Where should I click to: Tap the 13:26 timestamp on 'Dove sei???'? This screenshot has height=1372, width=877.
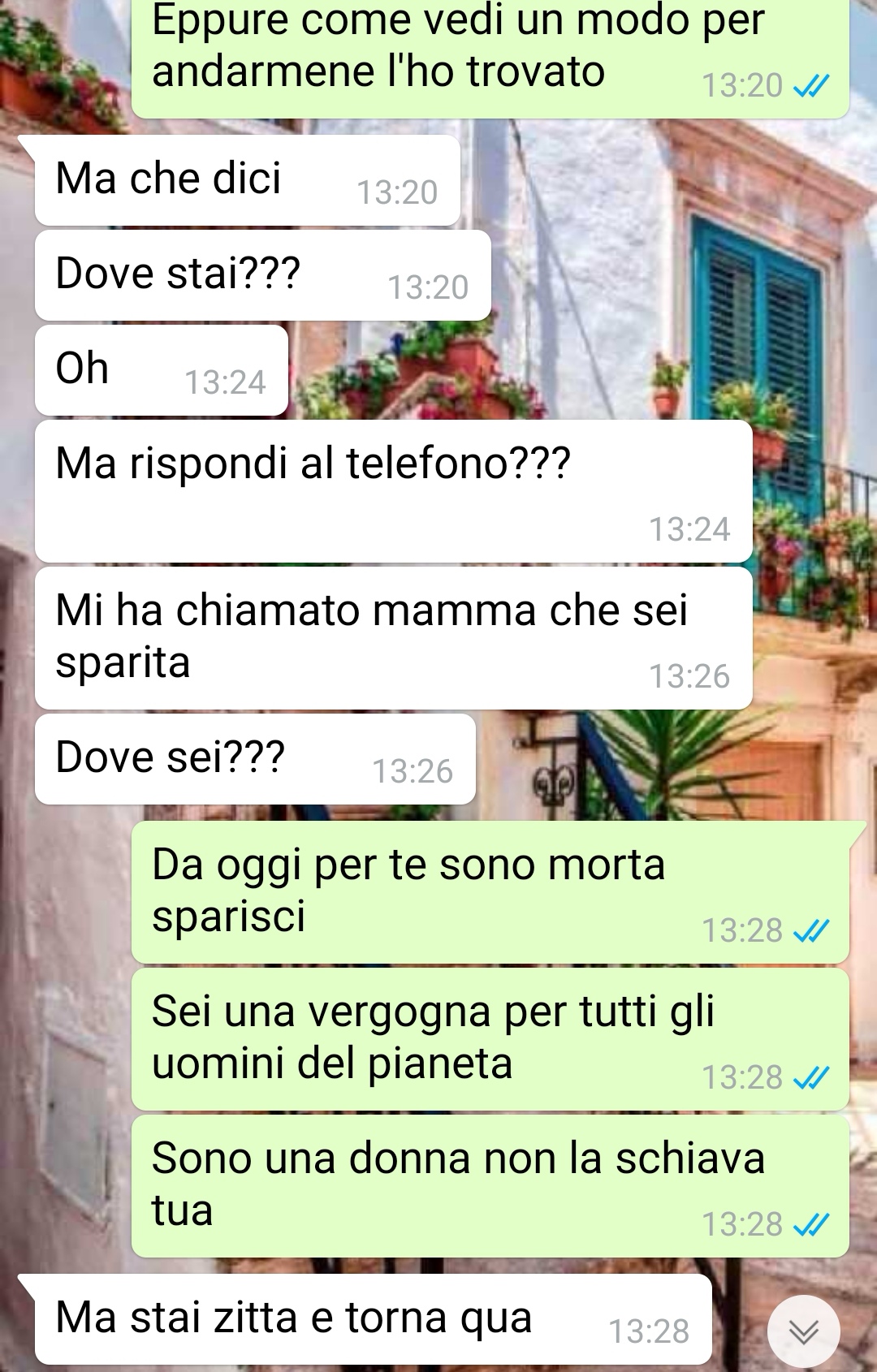click(x=413, y=772)
